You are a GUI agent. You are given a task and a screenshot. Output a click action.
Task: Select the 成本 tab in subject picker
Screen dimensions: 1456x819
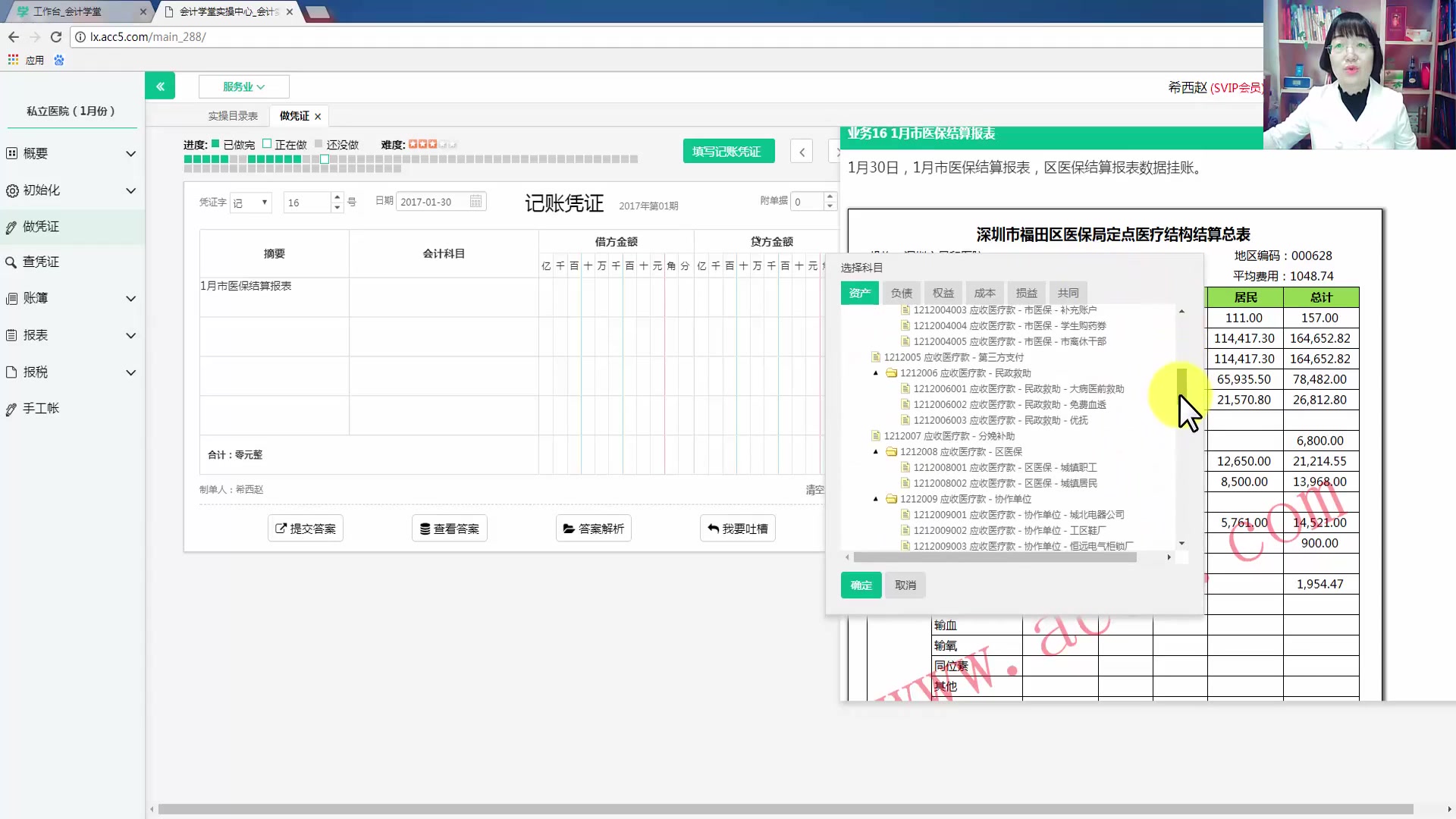pyautogui.click(x=984, y=293)
